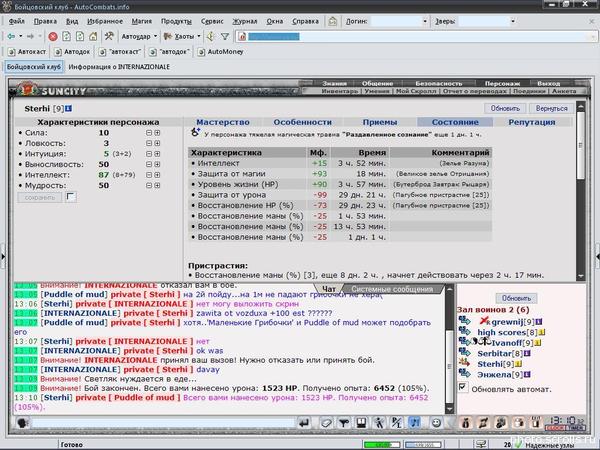
Task: Decrease Мудрость with its minus button
Action: [x=149, y=185]
